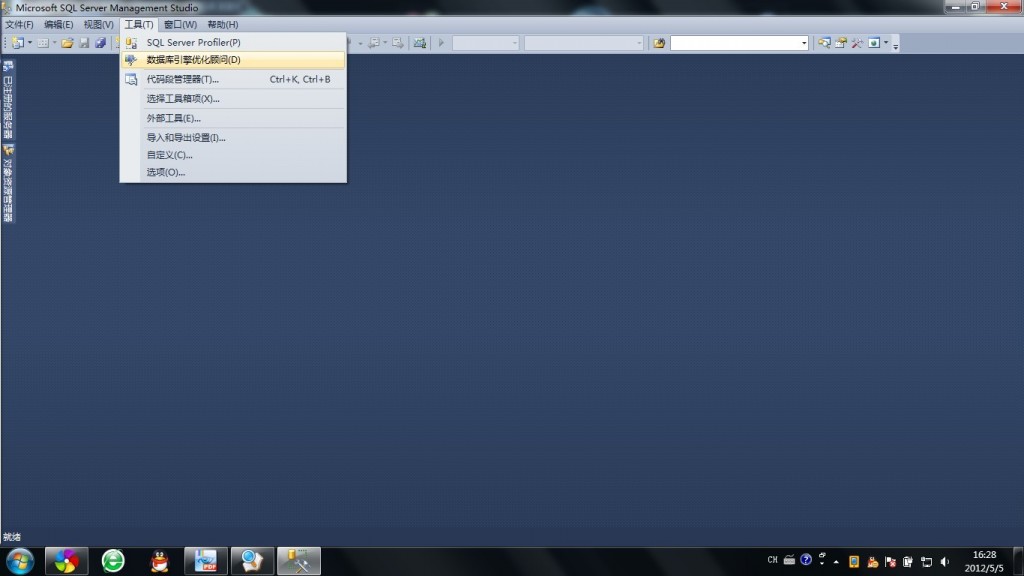The height and width of the screenshot is (576, 1024).
Task: Click the keyboard tray icon
Action: pos(789,560)
